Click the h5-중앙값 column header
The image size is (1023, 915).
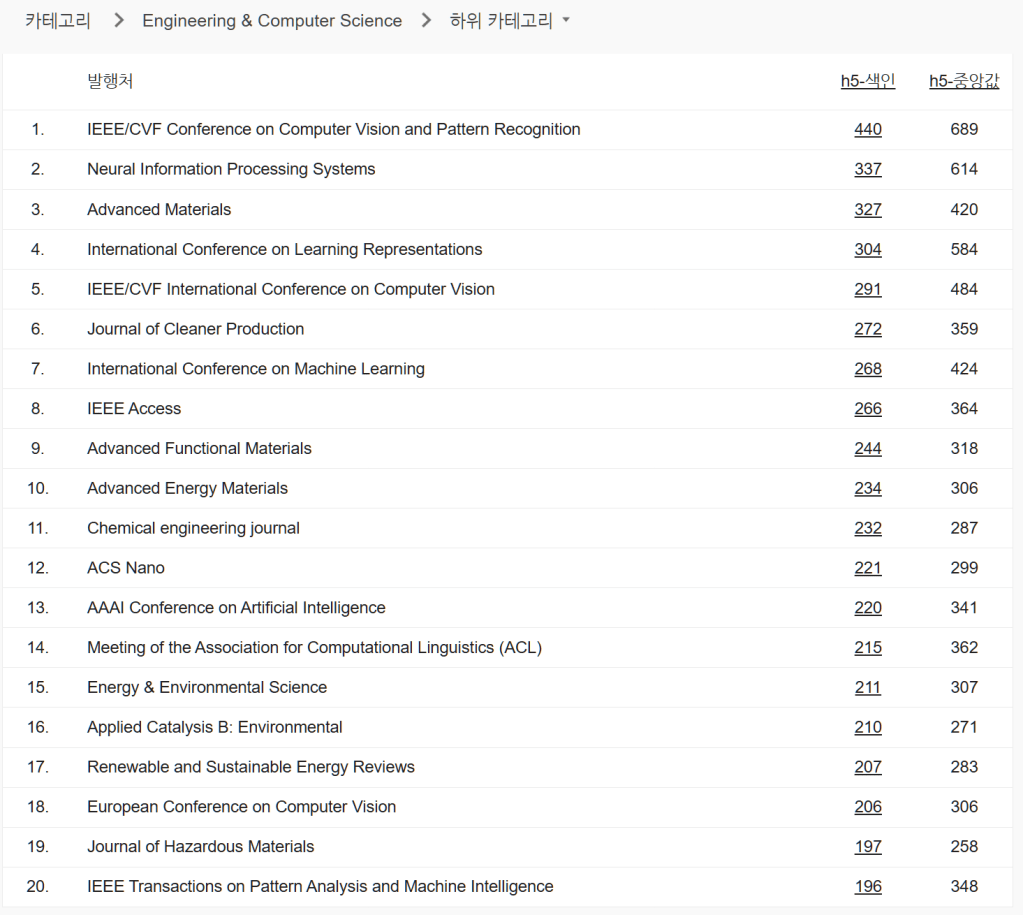[963, 82]
